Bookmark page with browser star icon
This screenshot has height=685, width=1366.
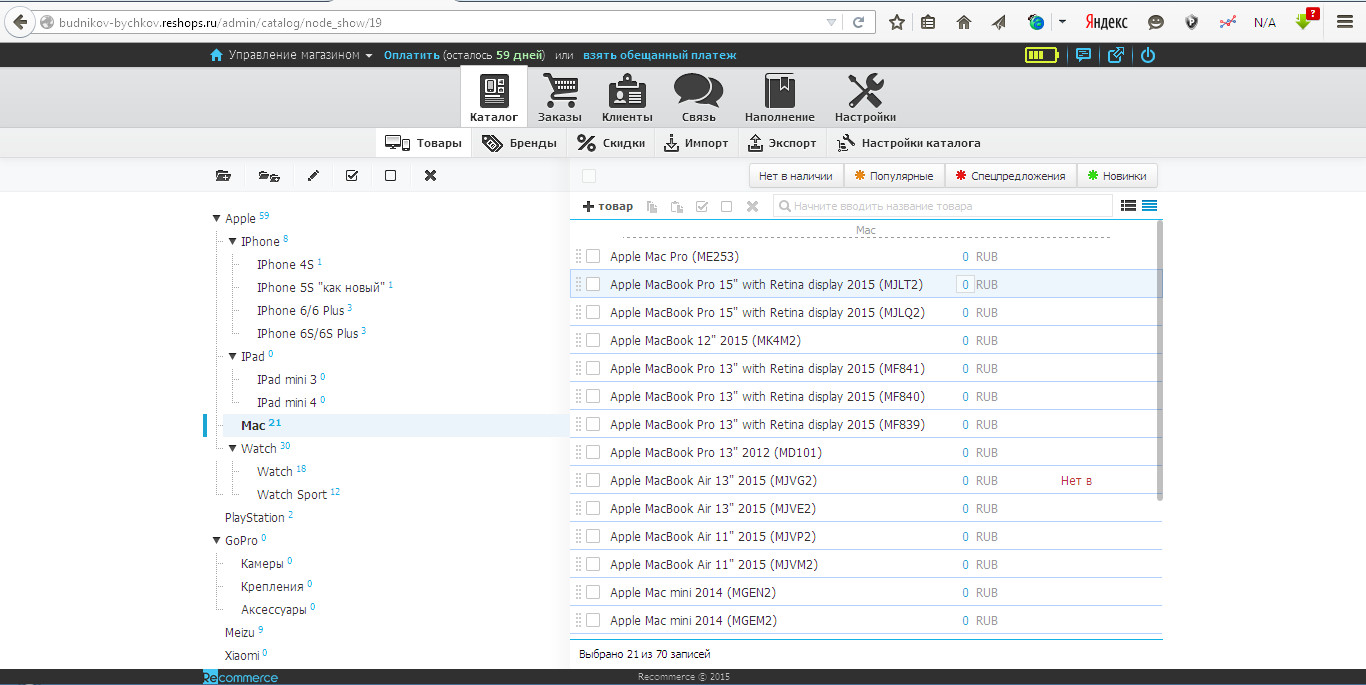(897, 22)
